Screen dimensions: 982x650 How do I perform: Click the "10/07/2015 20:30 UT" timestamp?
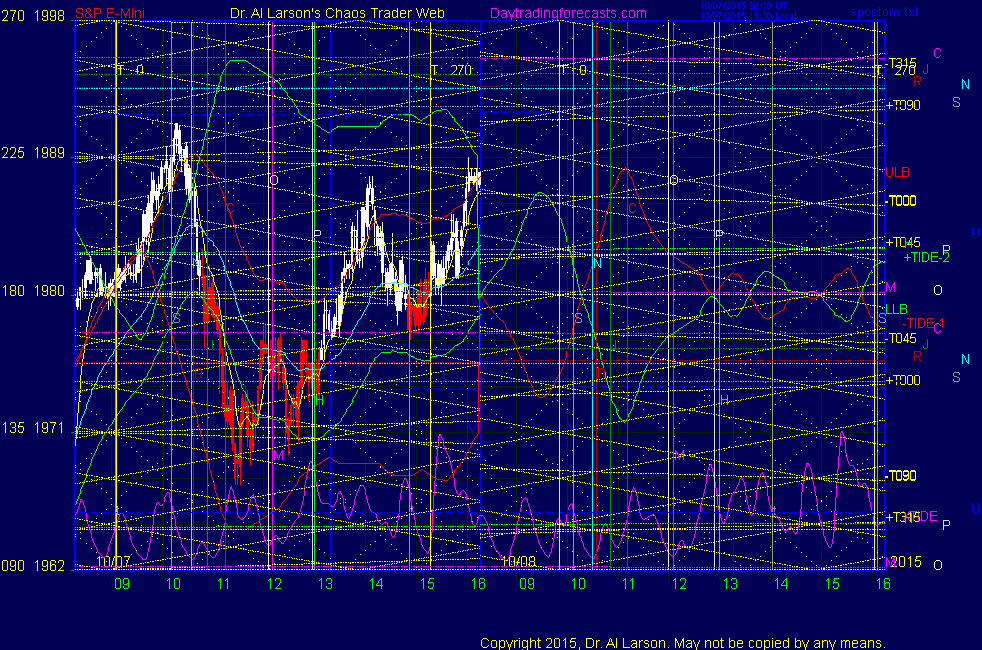point(743,6)
